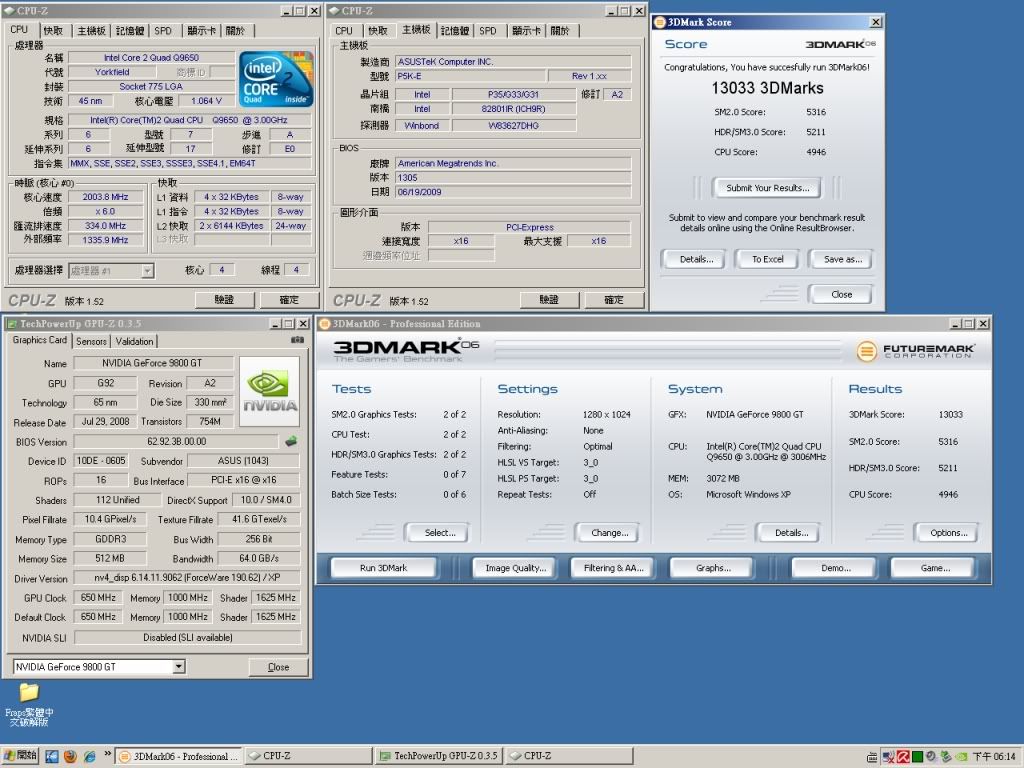Open the Fraps folder on the desktop
The image size is (1024, 768).
point(29,704)
